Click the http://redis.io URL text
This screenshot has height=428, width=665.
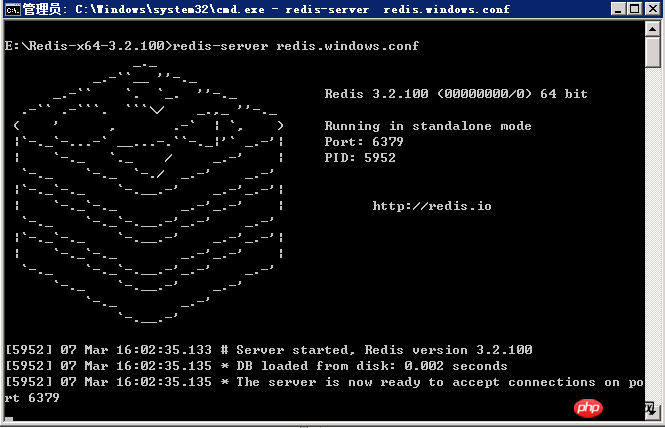pyautogui.click(x=432, y=206)
